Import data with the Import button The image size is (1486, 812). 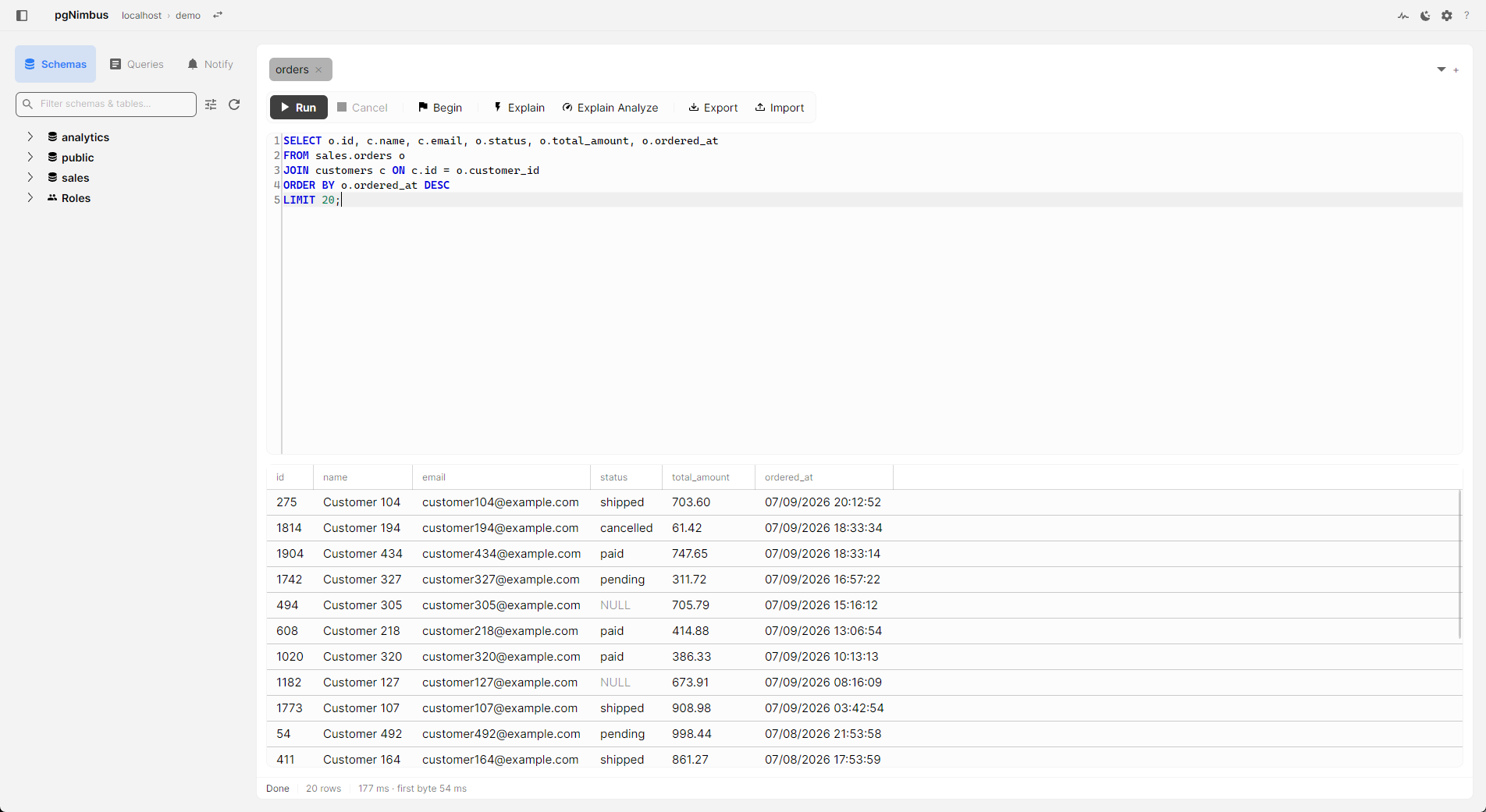click(x=779, y=108)
